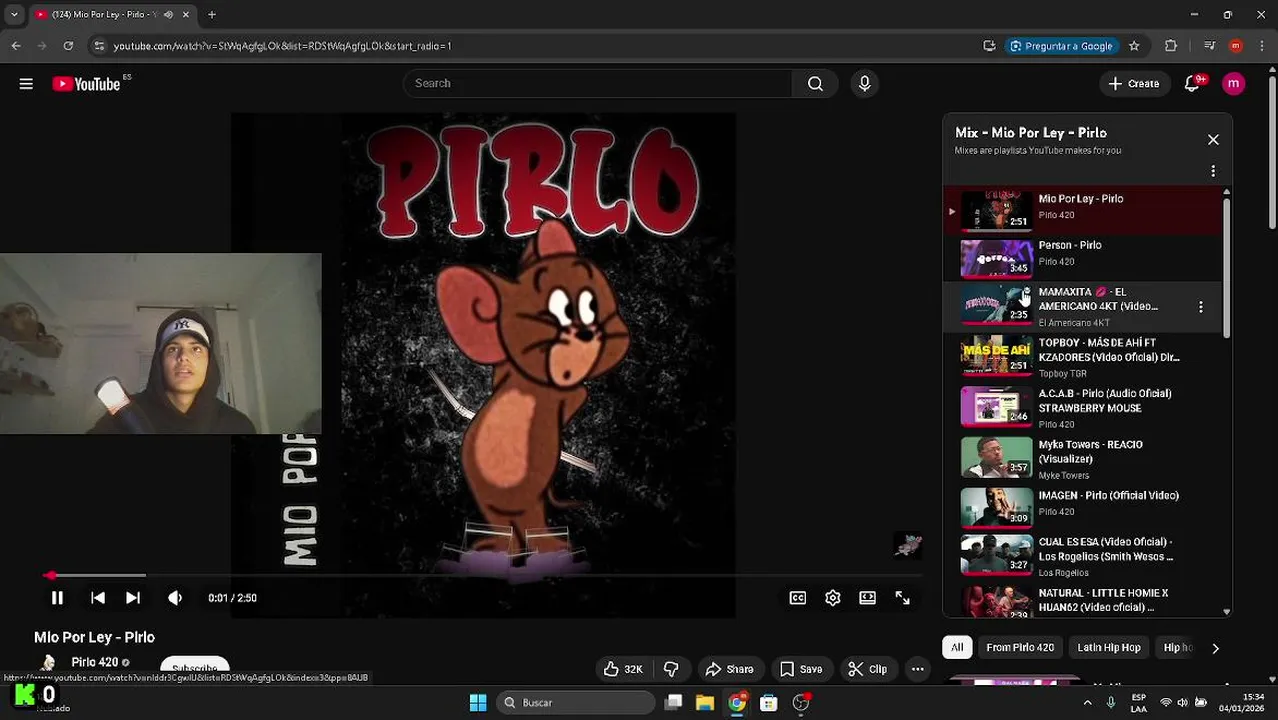Show hidden system tray icons

click(x=1088, y=703)
